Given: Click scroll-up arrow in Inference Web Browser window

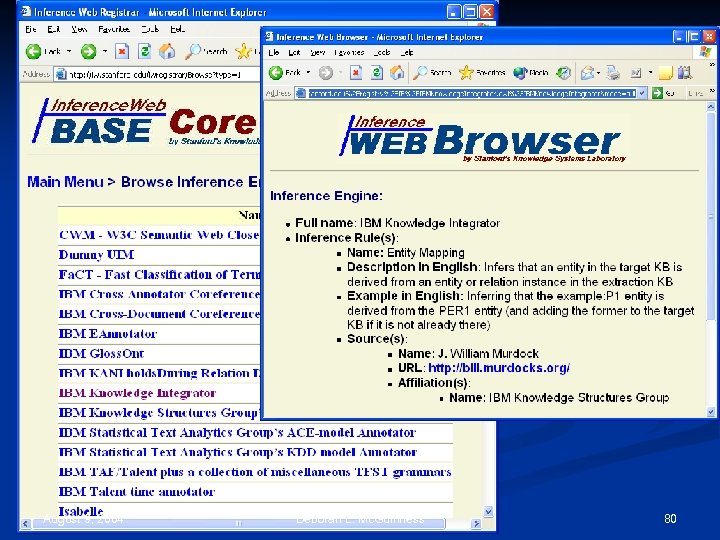Looking at the screenshot, I should (710, 107).
